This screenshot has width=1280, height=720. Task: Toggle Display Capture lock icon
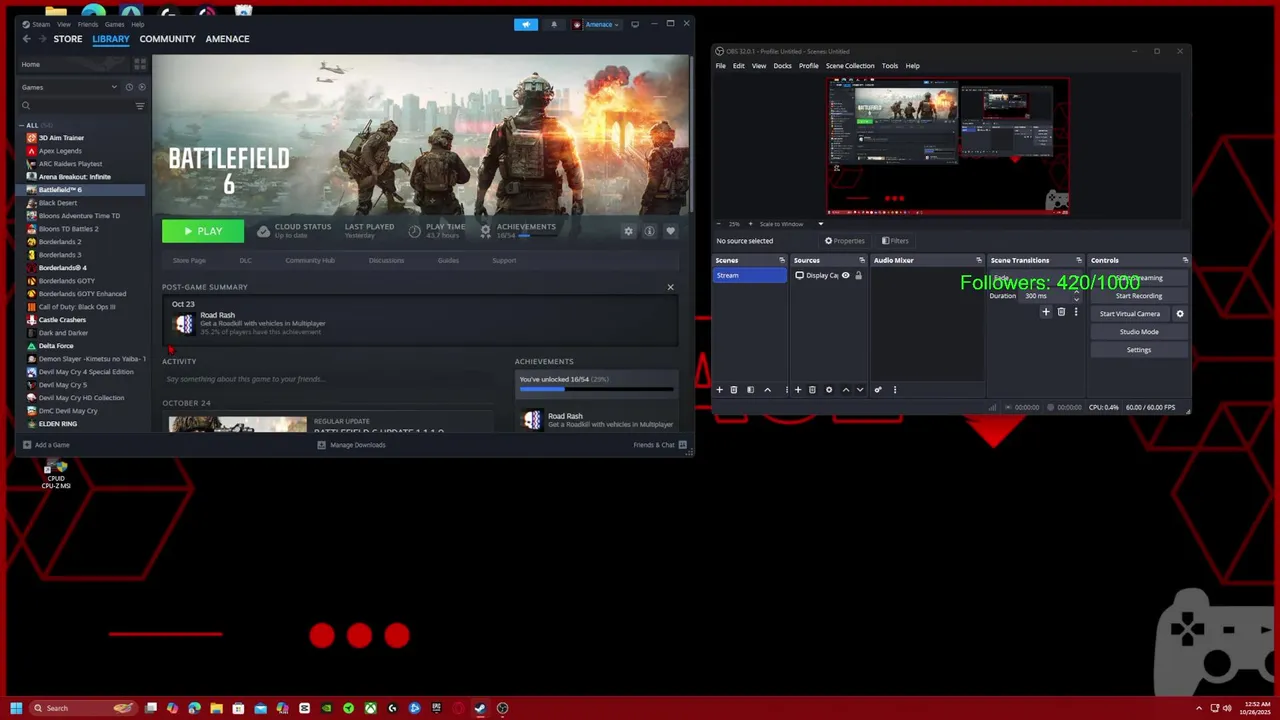click(858, 275)
